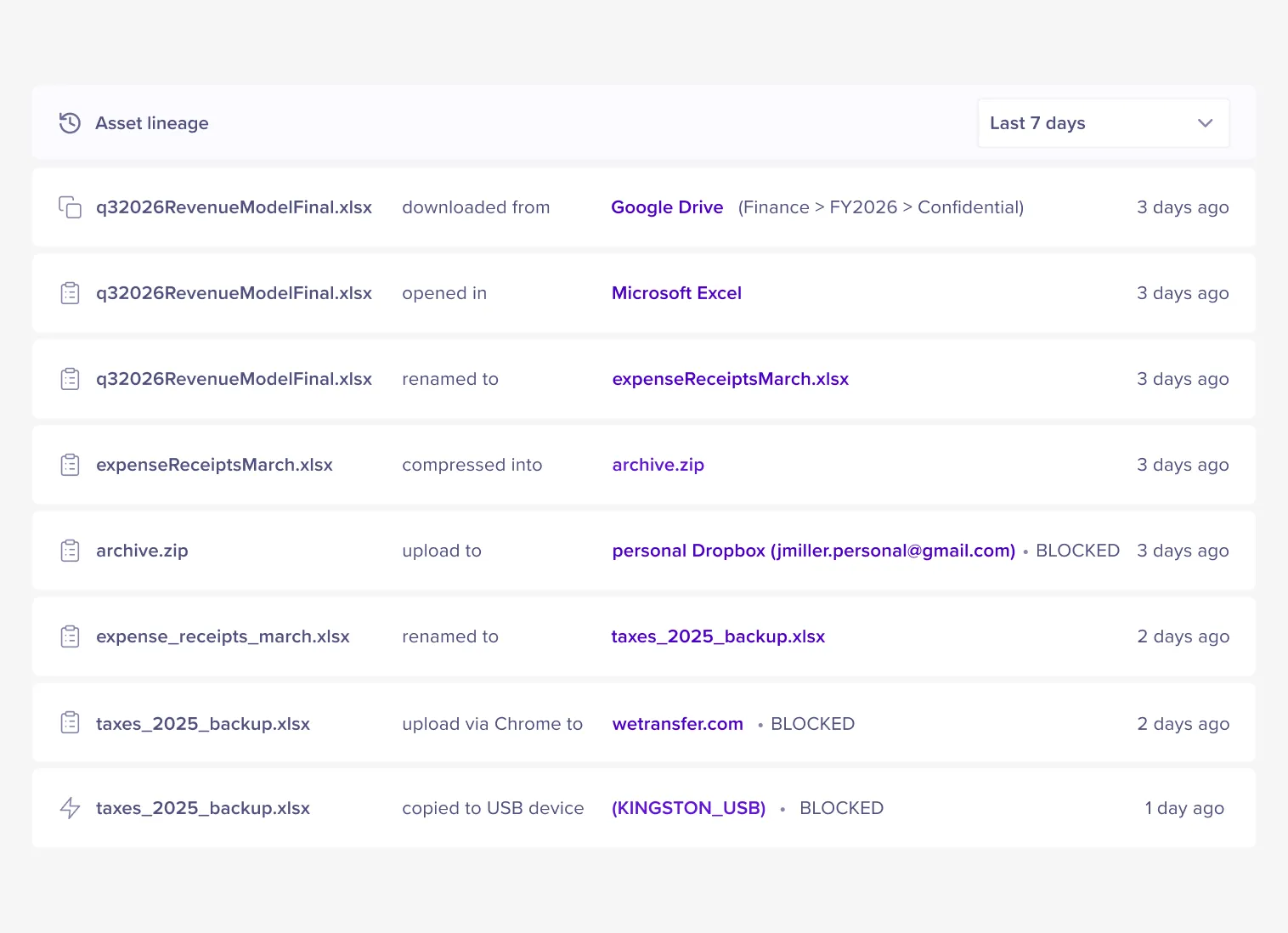Click the Asset lineage heading text
The image size is (1288, 933).
click(152, 123)
